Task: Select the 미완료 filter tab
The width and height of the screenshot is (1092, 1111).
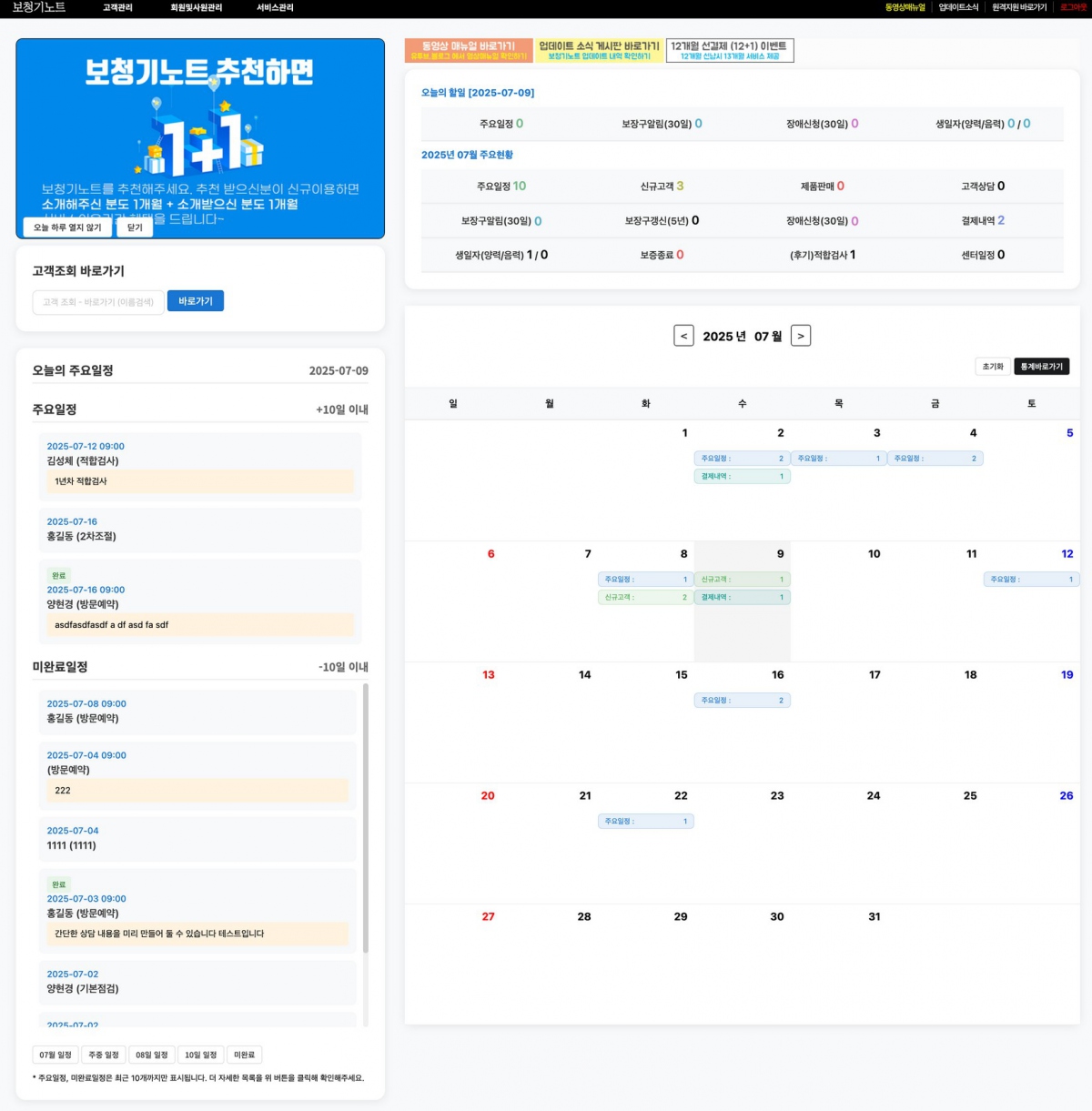Action: pyautogui.click(x=244, y=1055)
